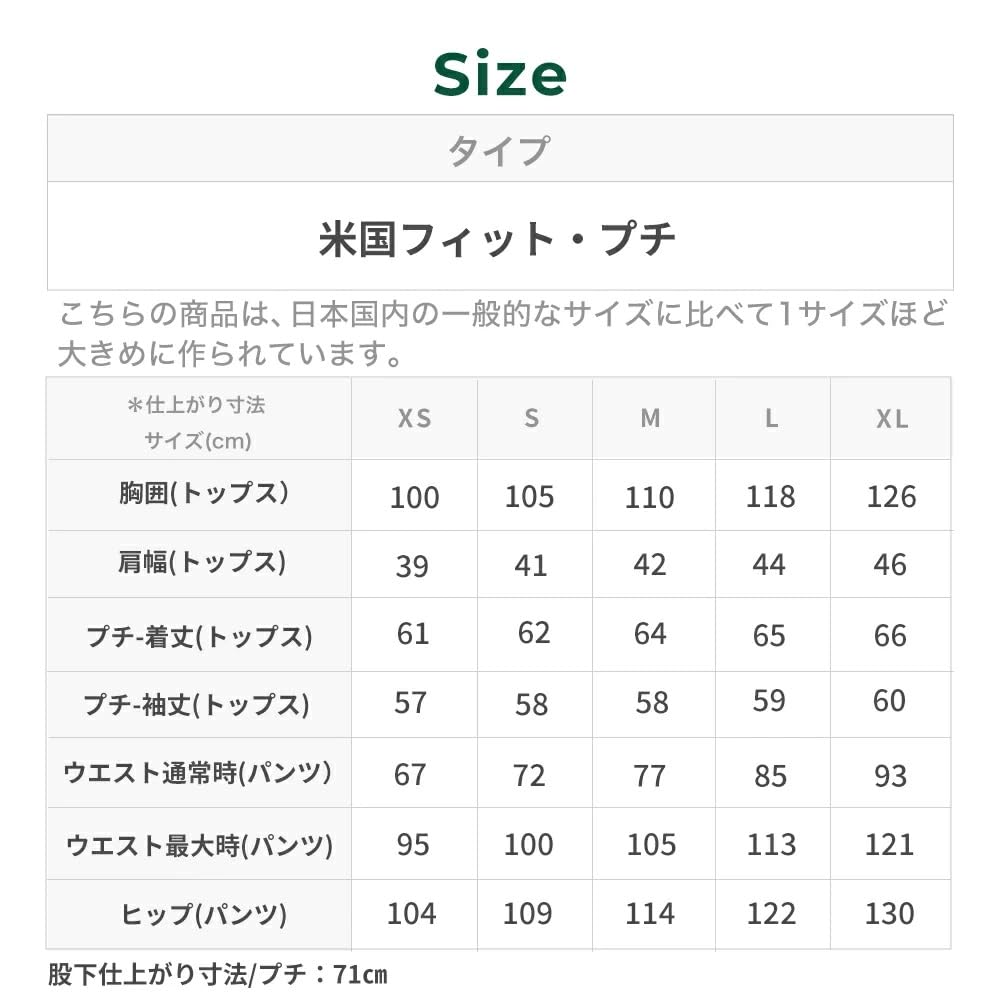Click the 米国フィット・プチ type option
This screenshot has width=1000, height=1000.
click(x=499, y=239)
